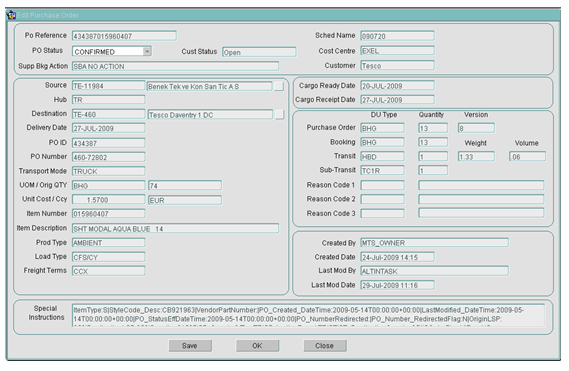Click the Load Type field
Screen dimensions: 569x371
(109, 257)
